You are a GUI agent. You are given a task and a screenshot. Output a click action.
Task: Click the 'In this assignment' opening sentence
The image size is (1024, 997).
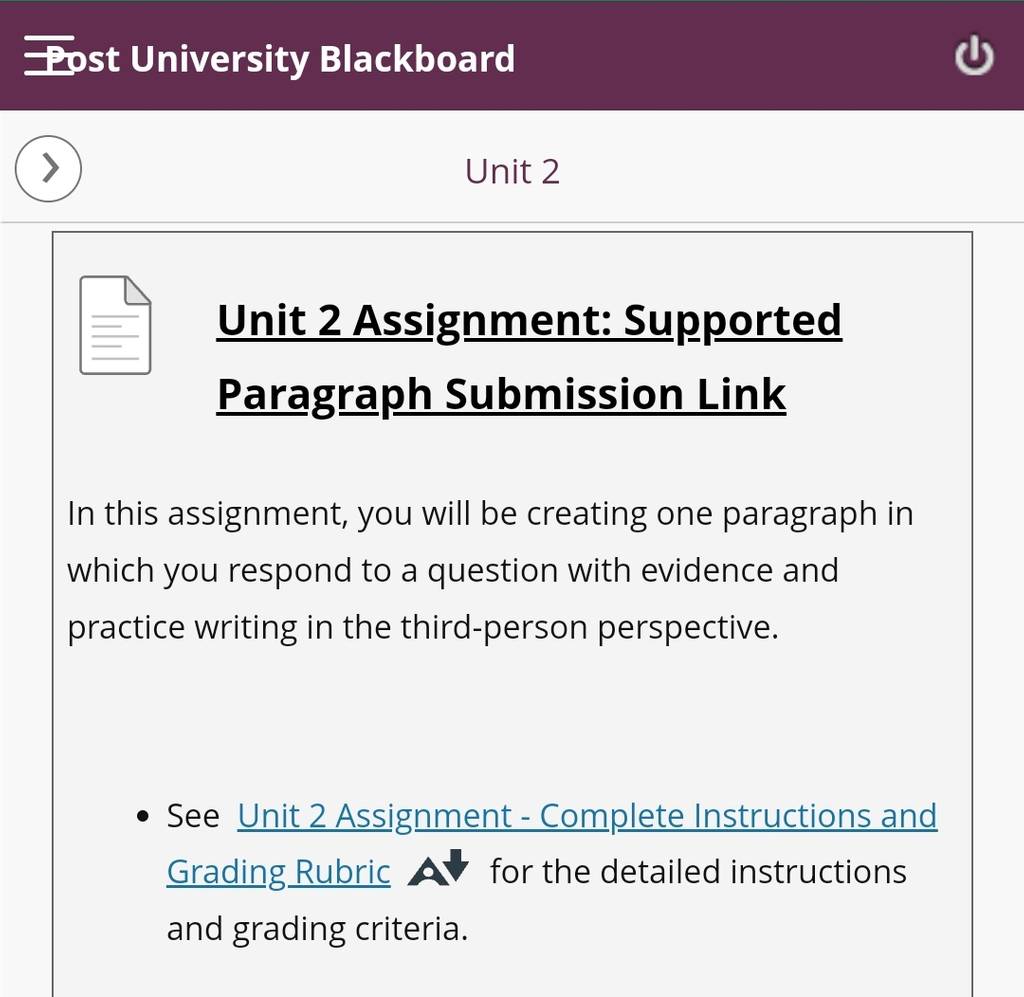[x=490, y=513]
